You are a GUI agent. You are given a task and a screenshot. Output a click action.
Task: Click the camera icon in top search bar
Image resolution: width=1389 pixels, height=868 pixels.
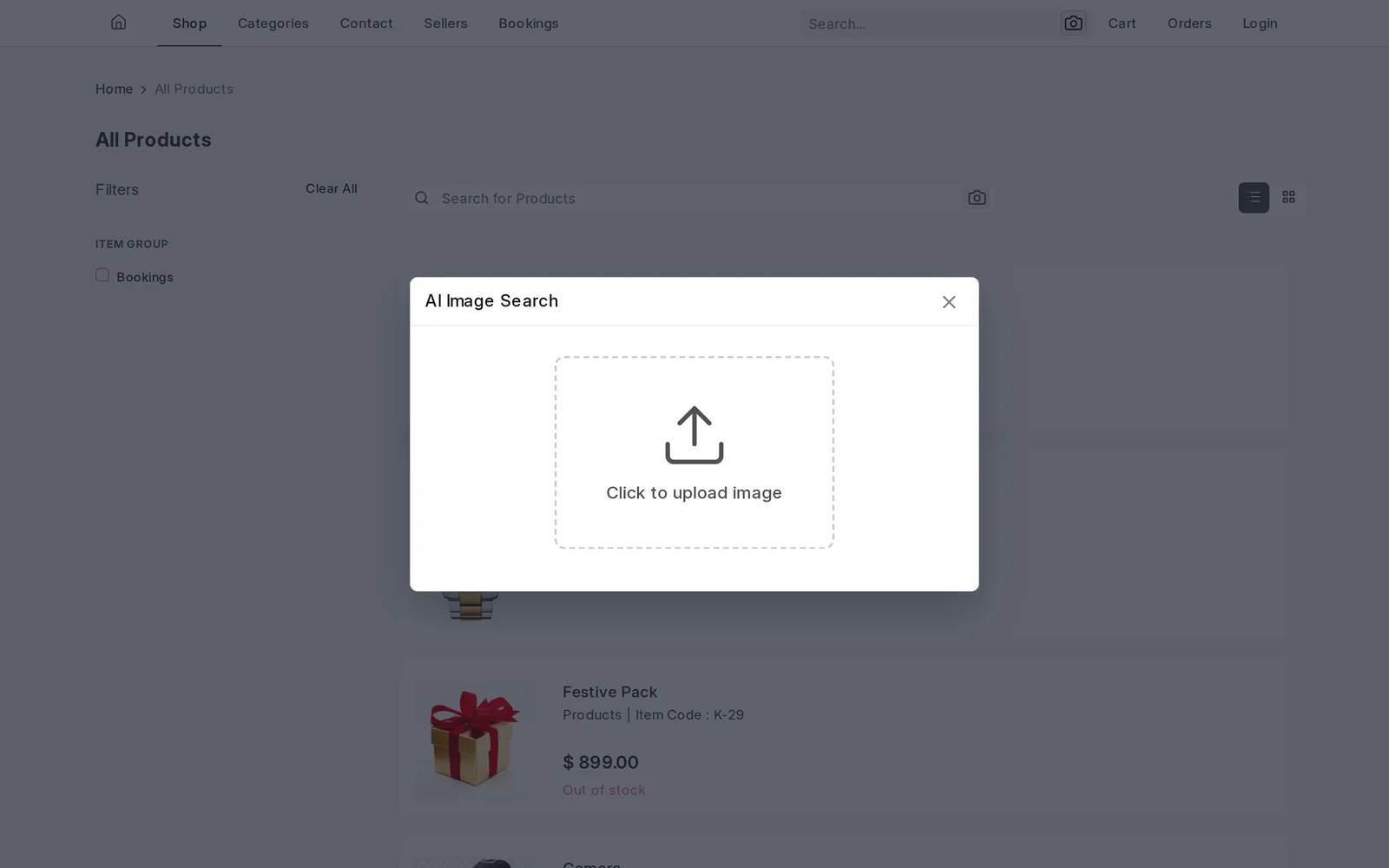coord(1073,23)
